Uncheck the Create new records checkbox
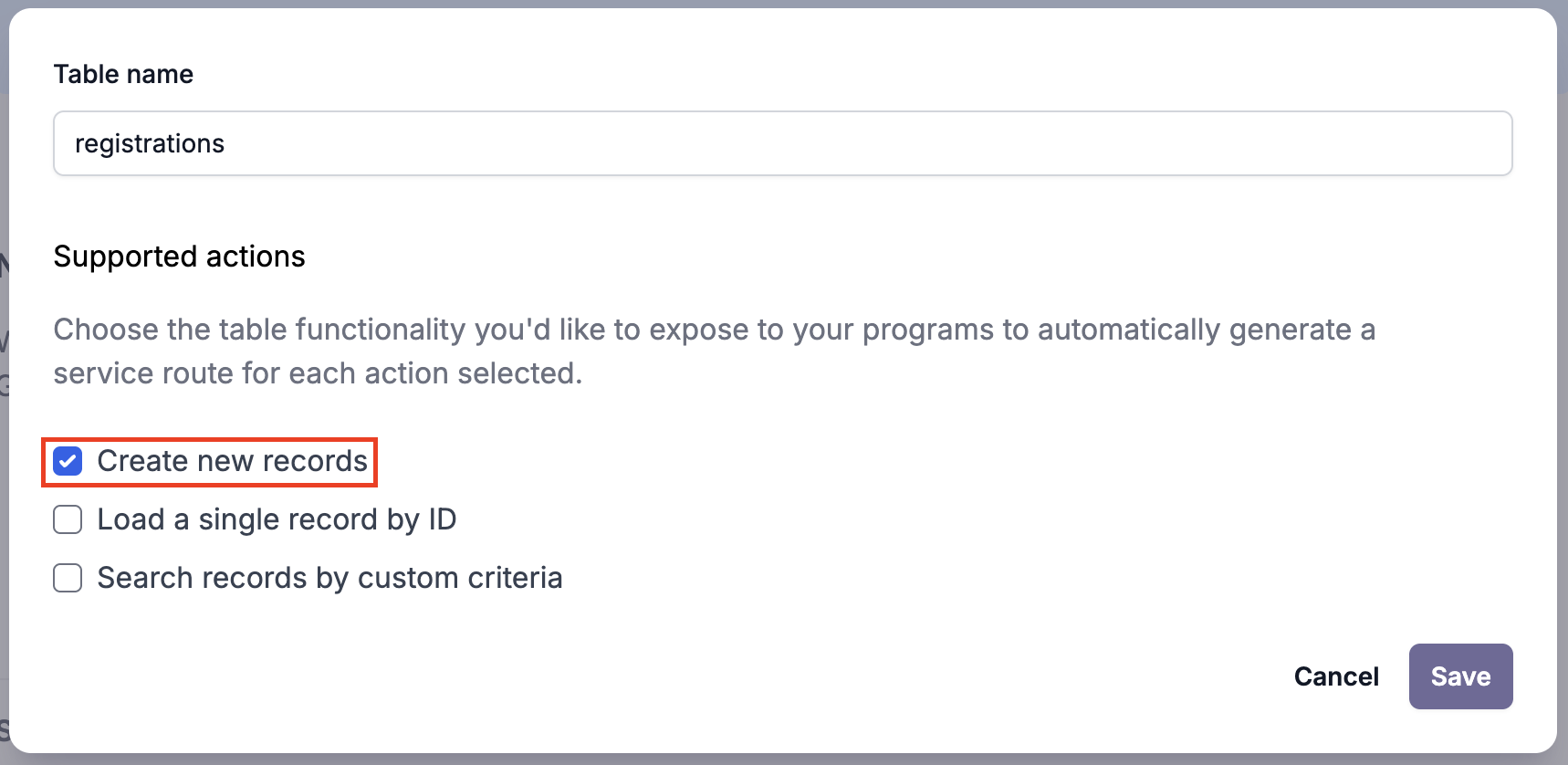Image resolution: width=1568 pixels, height=765 pixels. (x=68, y=461)
